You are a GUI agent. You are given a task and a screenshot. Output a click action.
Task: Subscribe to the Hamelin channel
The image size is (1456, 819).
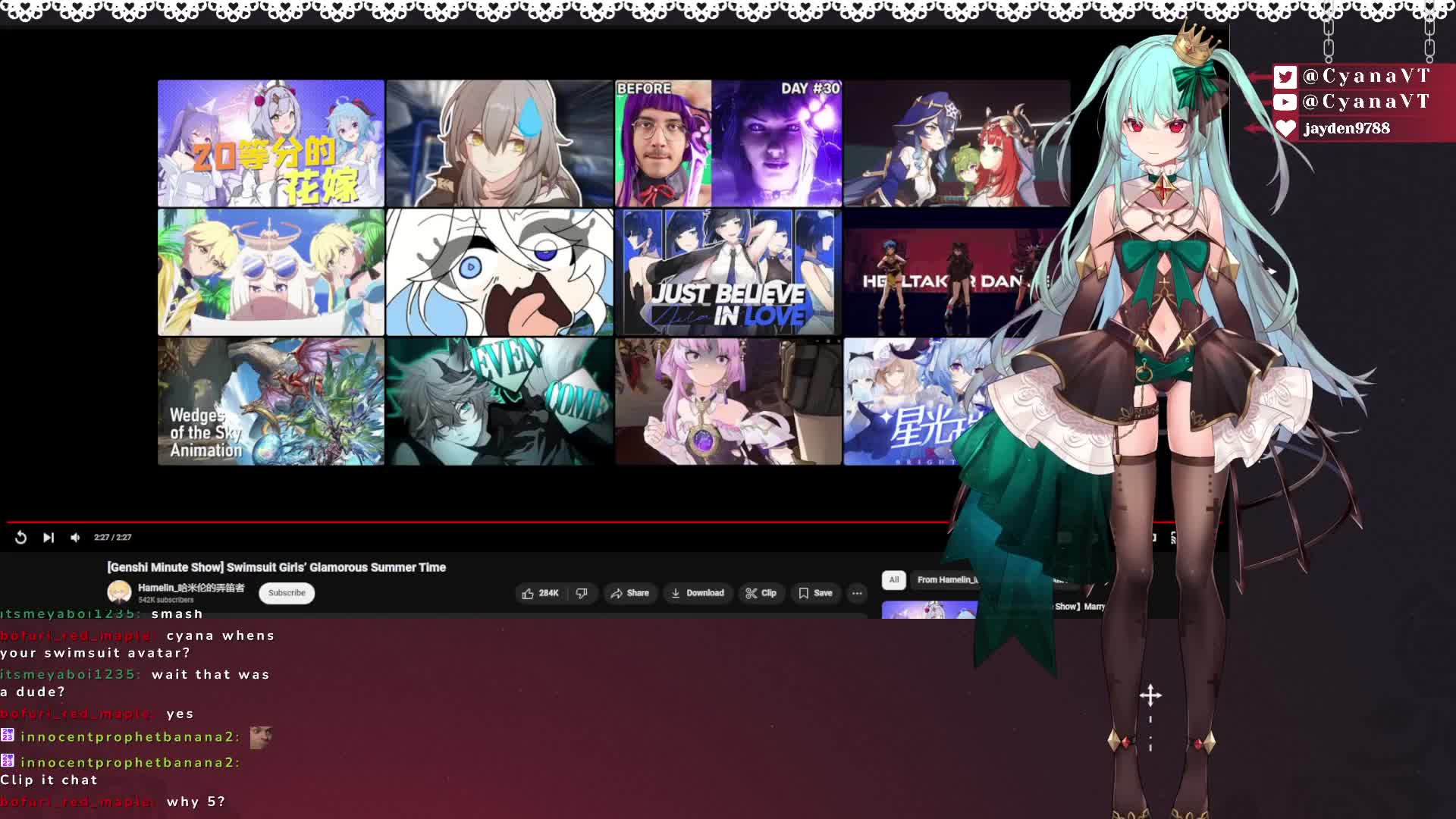(287, 593)
